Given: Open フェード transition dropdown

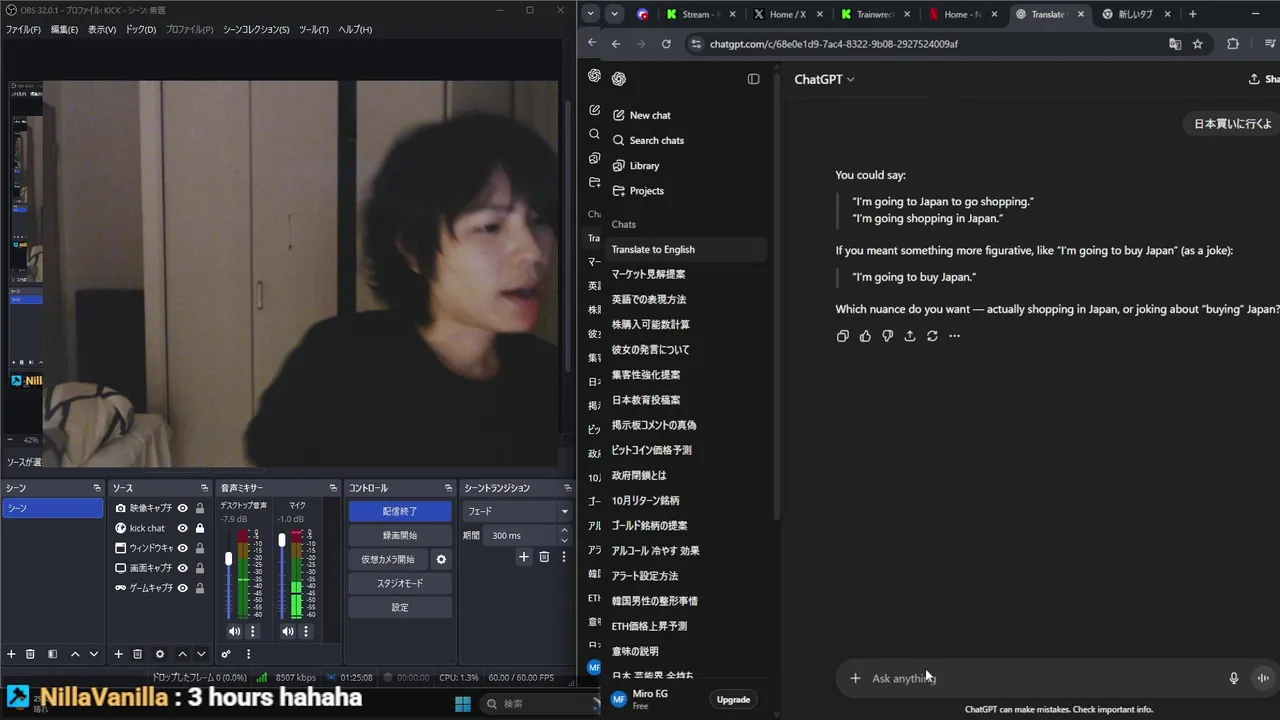Looking at the screenshot, I should tap(517, 511).
